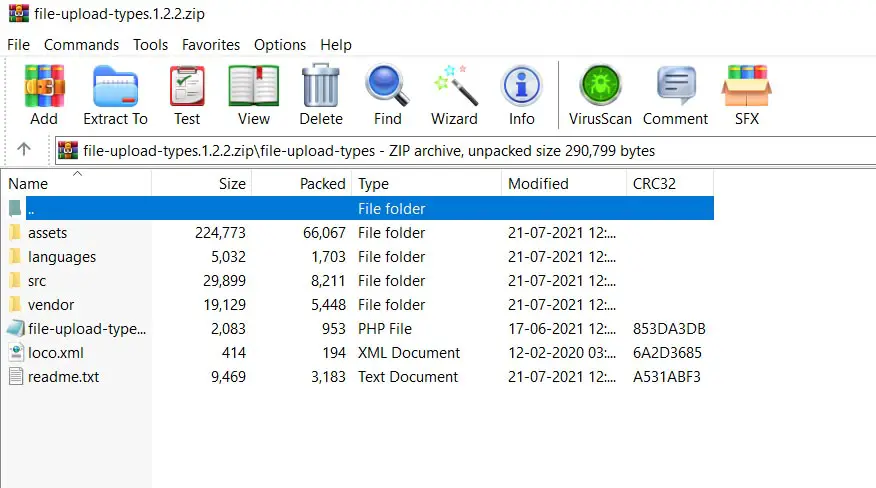The image size is (876, 488).
Task: Select the src folder icon
Action: (16, 280)
